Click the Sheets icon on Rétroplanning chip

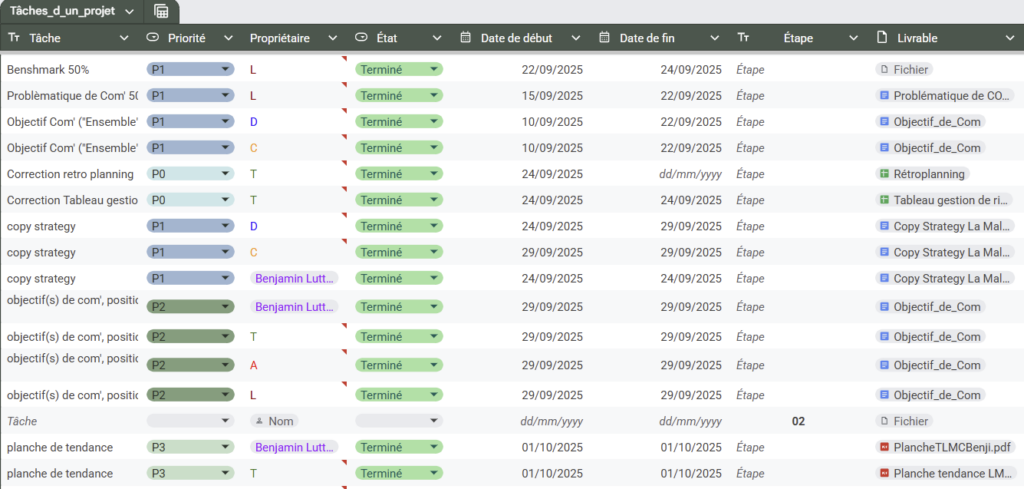(x=884, y=174)
